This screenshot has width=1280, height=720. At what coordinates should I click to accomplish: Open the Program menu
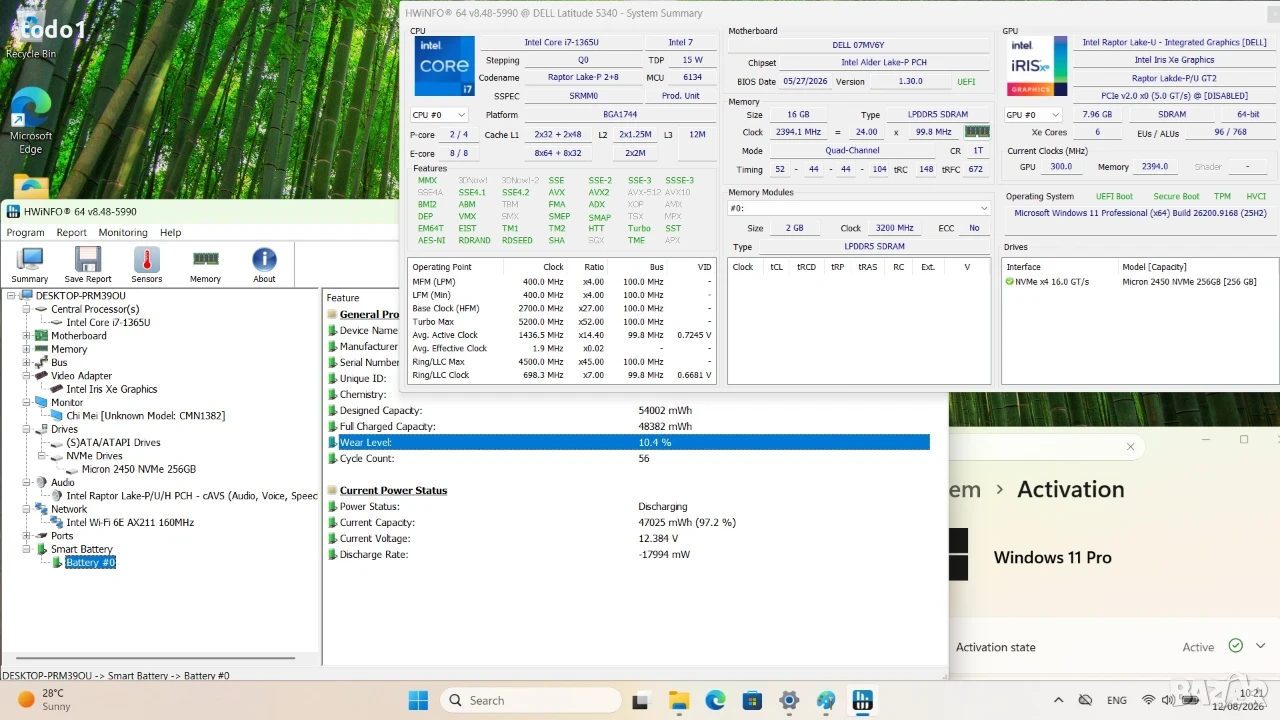click(26, 232)
